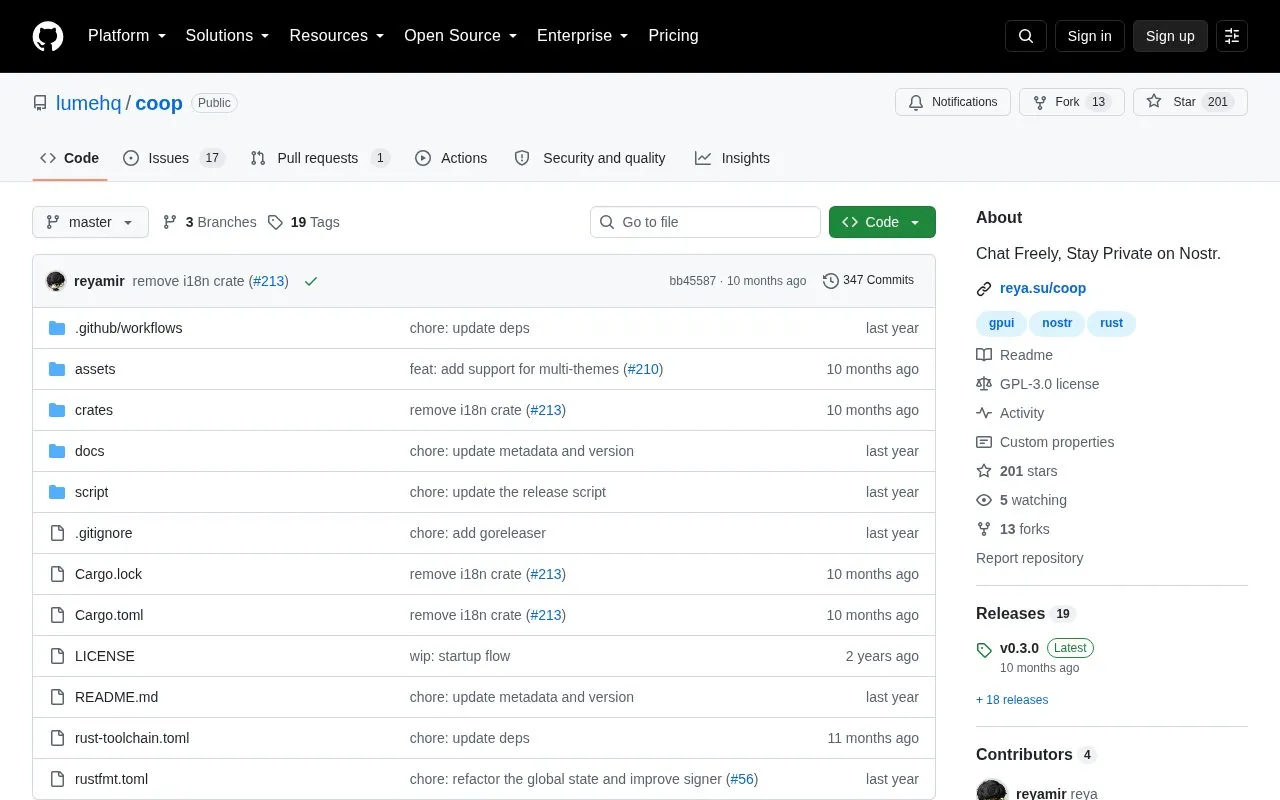Expand the green Code dropdown button

click(882, 222)
